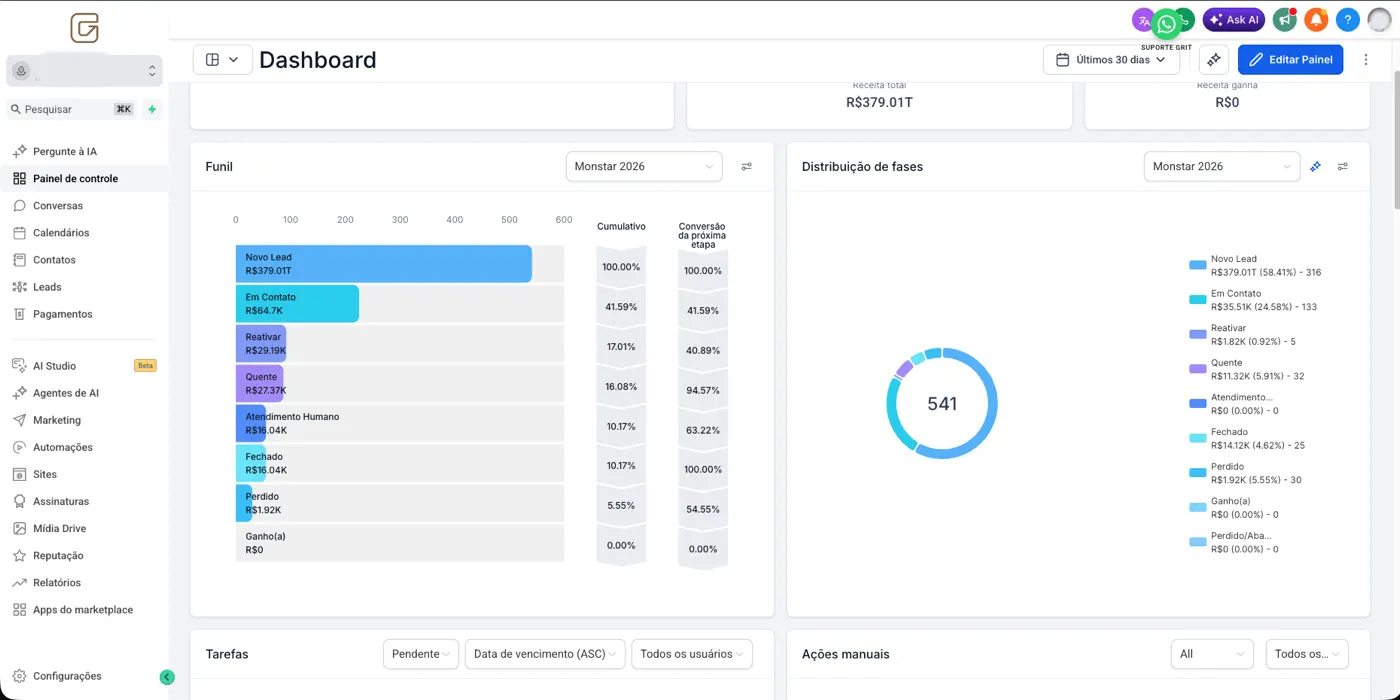Open the Todos os usuários dropdown in Tarefas

[x=692, y=654]
